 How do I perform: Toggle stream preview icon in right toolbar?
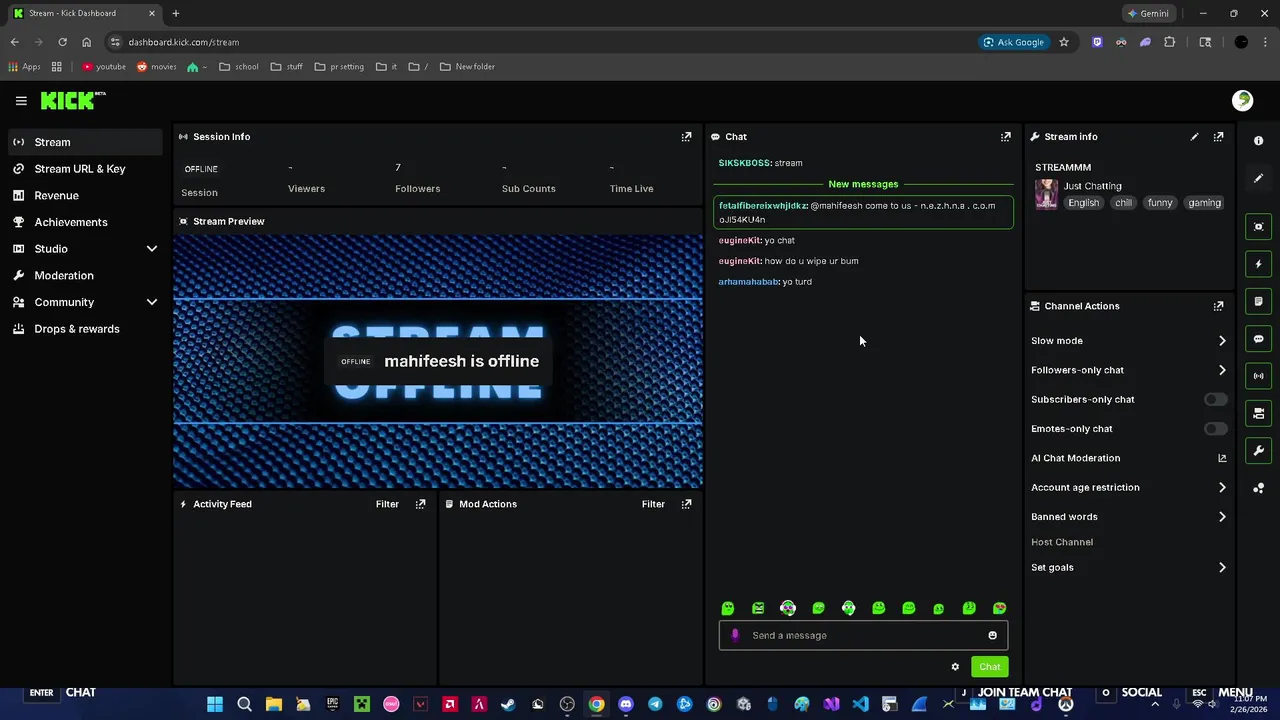tap(1258, 227)
